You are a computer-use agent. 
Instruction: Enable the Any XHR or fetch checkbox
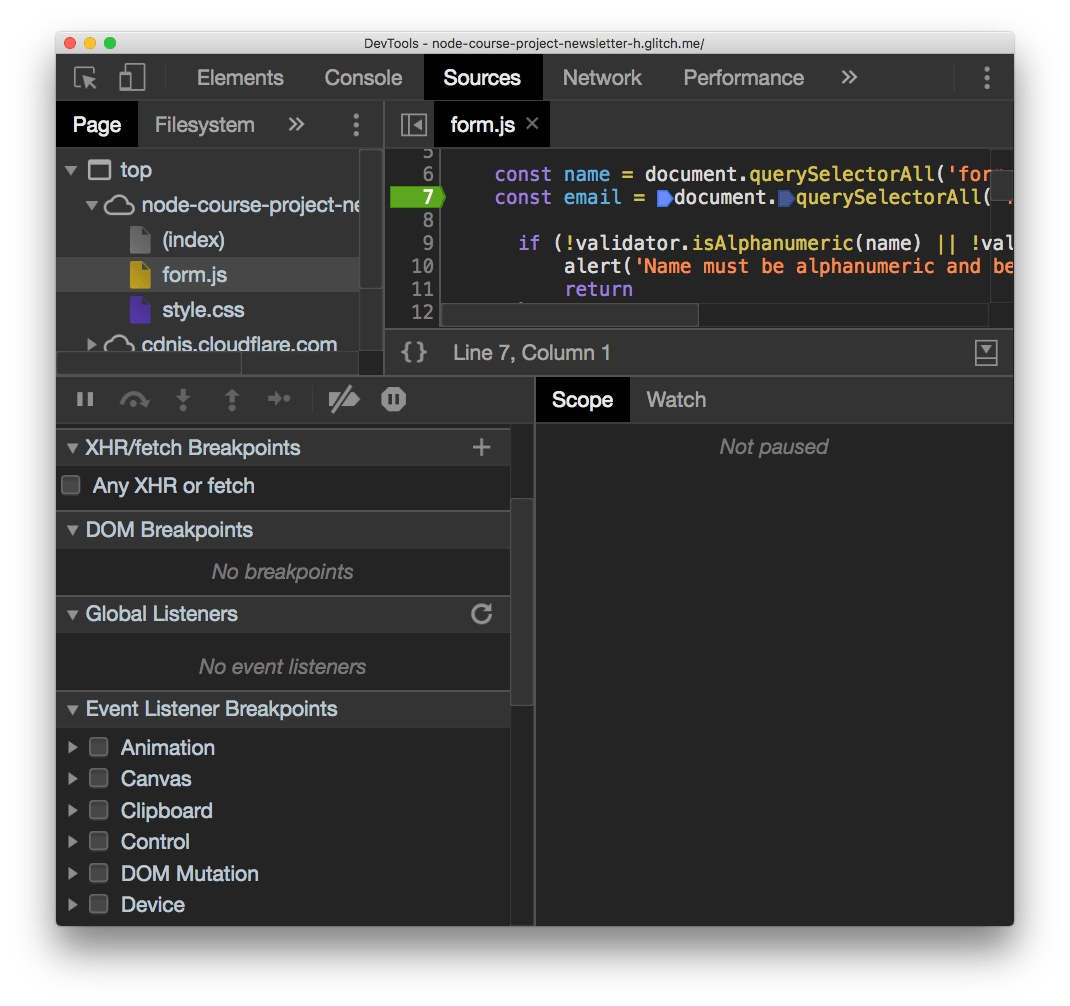point(70,485)
